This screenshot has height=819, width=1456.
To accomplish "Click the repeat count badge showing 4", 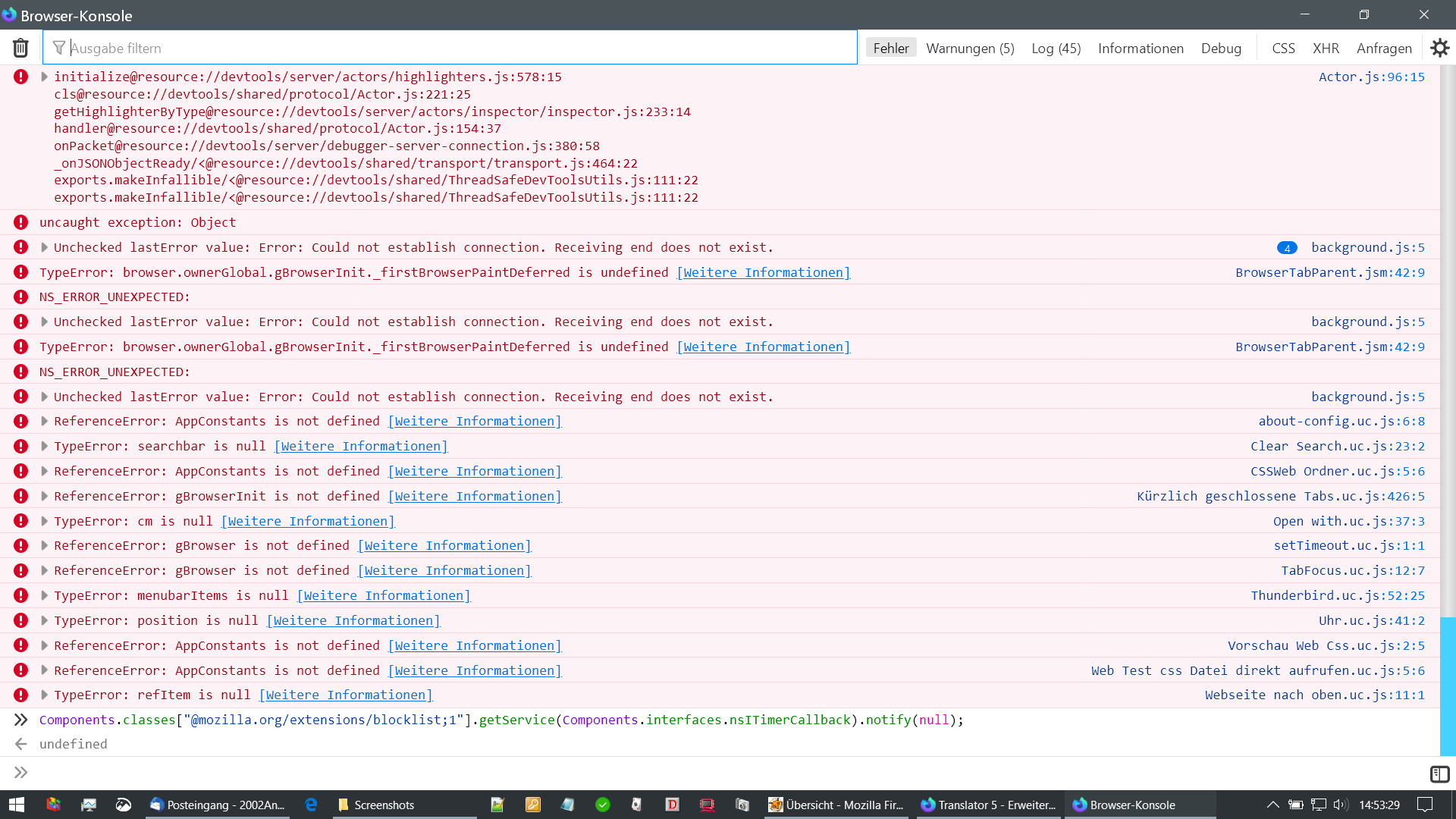I will (x=1287, y=248).
